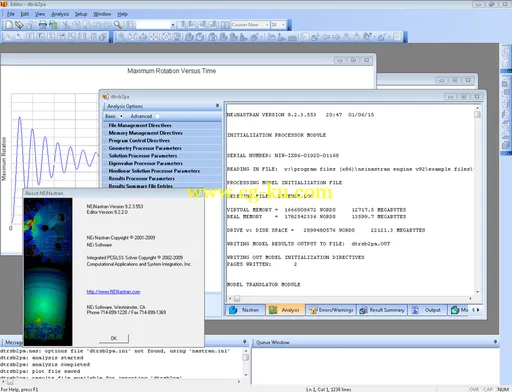Screen dimensions: 512x392
Task: Click OK in About NEiNastran dialog
Action: (114, 338)
